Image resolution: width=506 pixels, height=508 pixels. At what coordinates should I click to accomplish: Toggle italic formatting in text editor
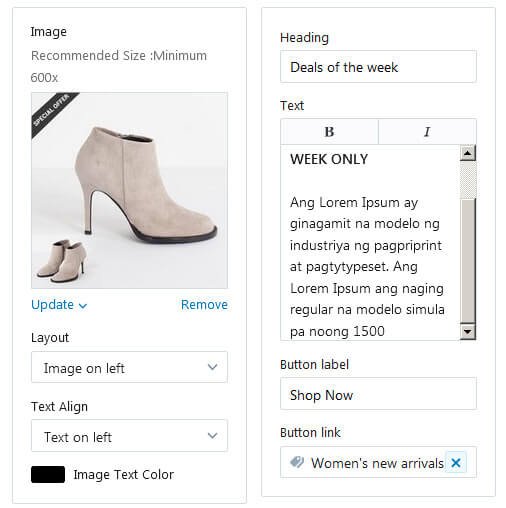(427, 132)
